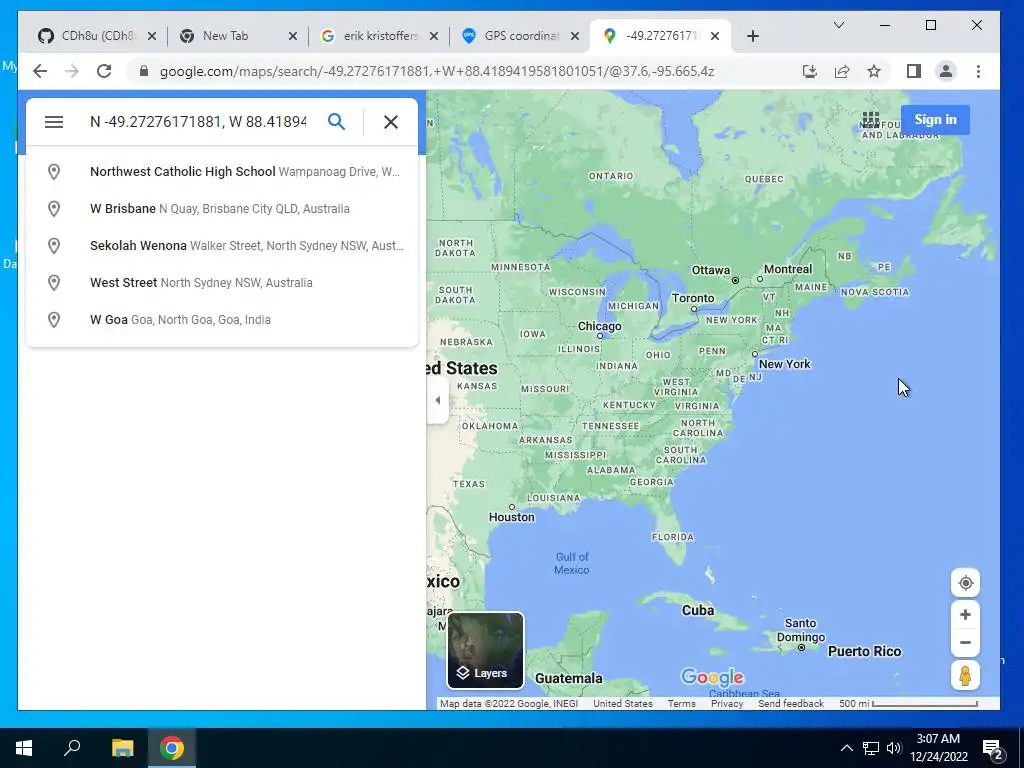Pick the W Goa suggestion
The height and width of the screenshot is (768, 1024).
click(x=222, y=320)
